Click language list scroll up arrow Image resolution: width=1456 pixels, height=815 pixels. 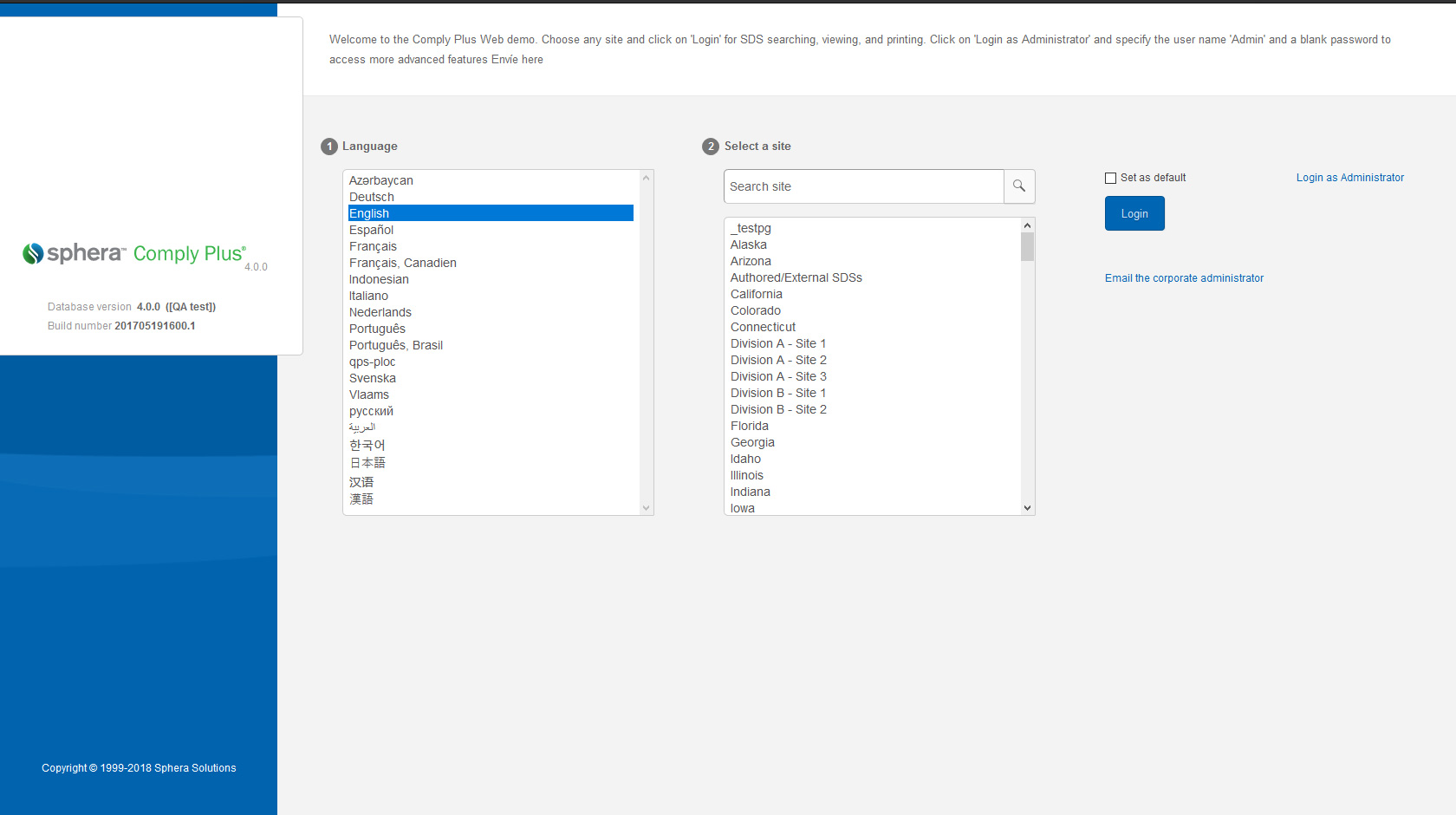pos(646,178)
